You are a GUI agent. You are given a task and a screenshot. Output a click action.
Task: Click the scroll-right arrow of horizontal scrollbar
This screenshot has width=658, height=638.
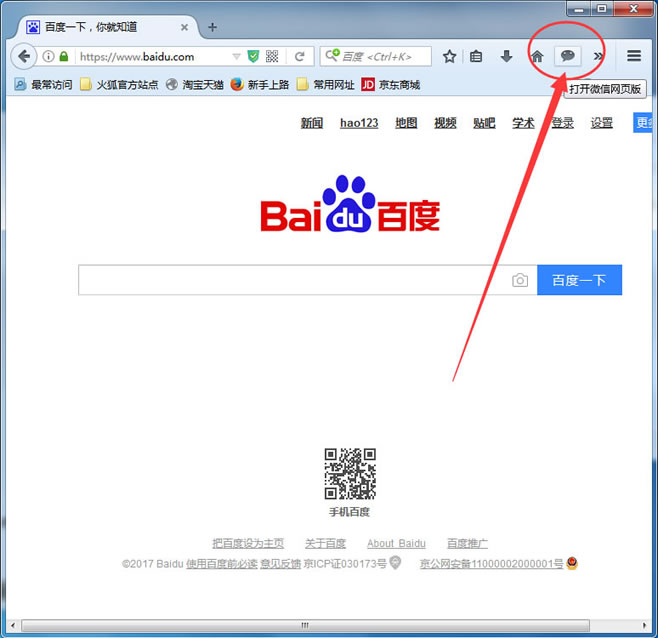coord(645,625)
